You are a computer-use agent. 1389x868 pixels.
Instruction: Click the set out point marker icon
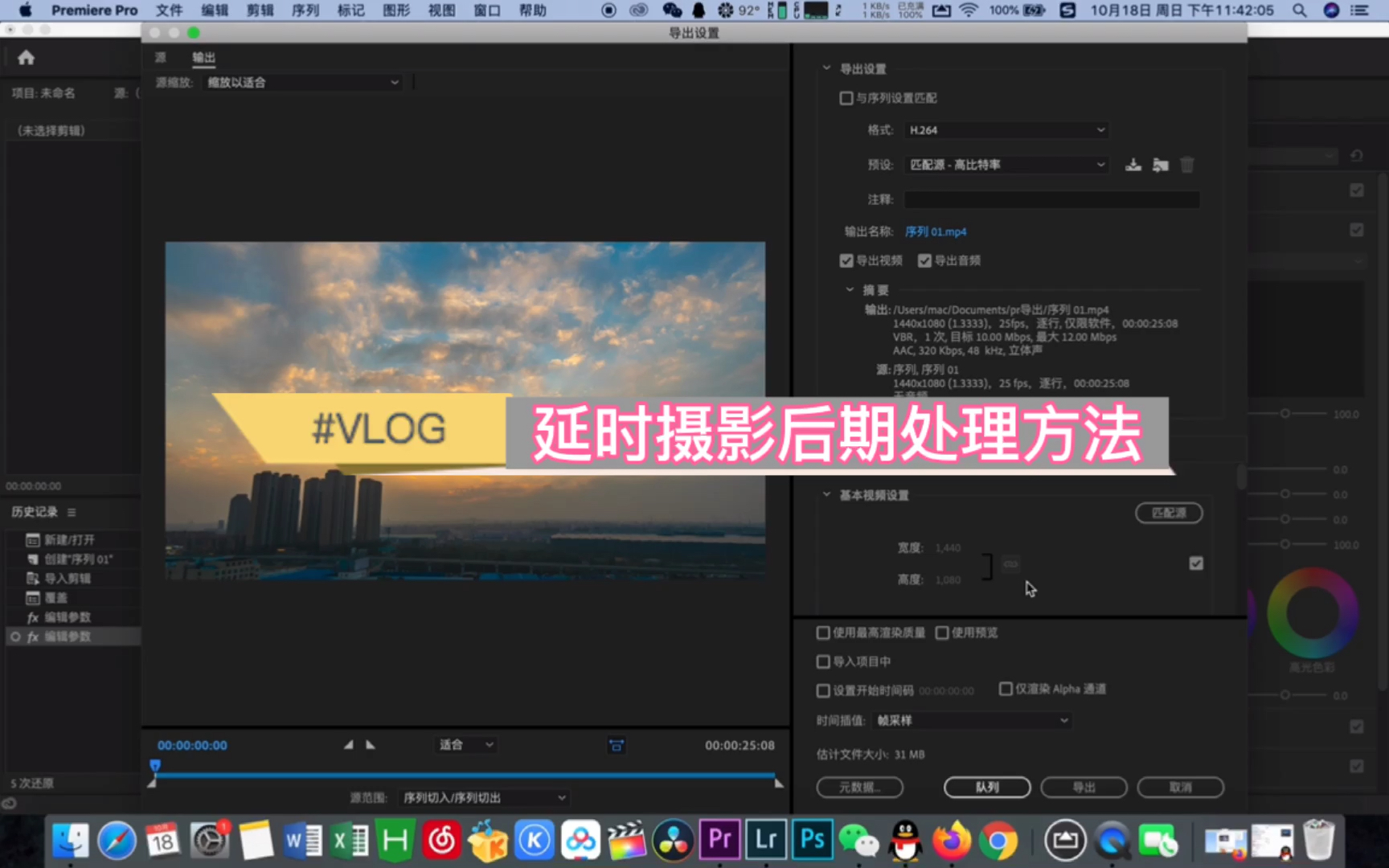pyautogui.click(x=370, y=745)
